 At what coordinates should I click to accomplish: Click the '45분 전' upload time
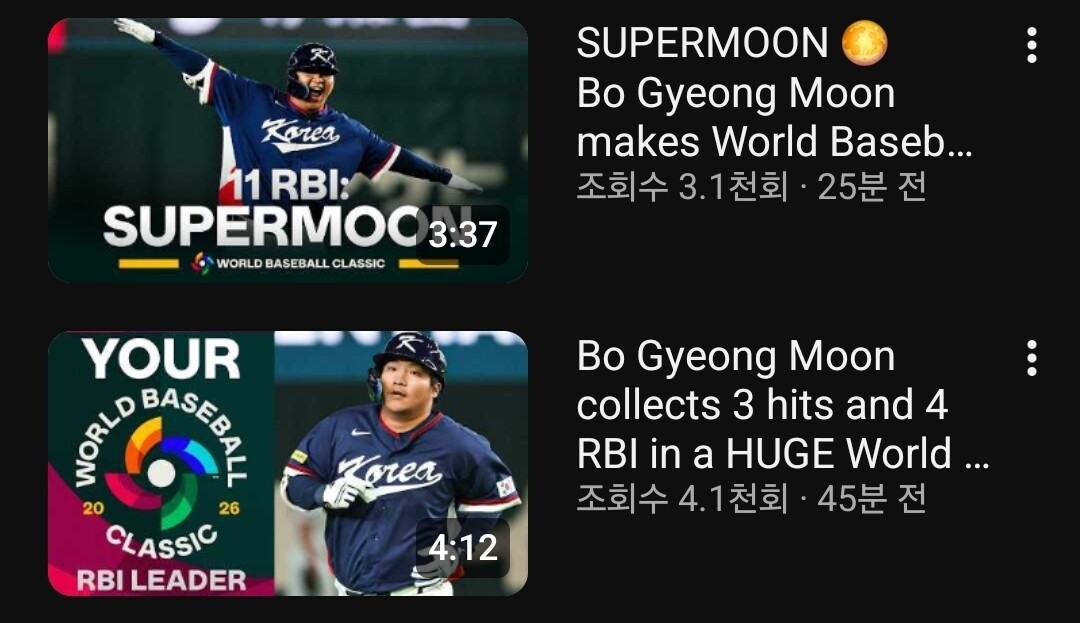click(x=871, y=499)
